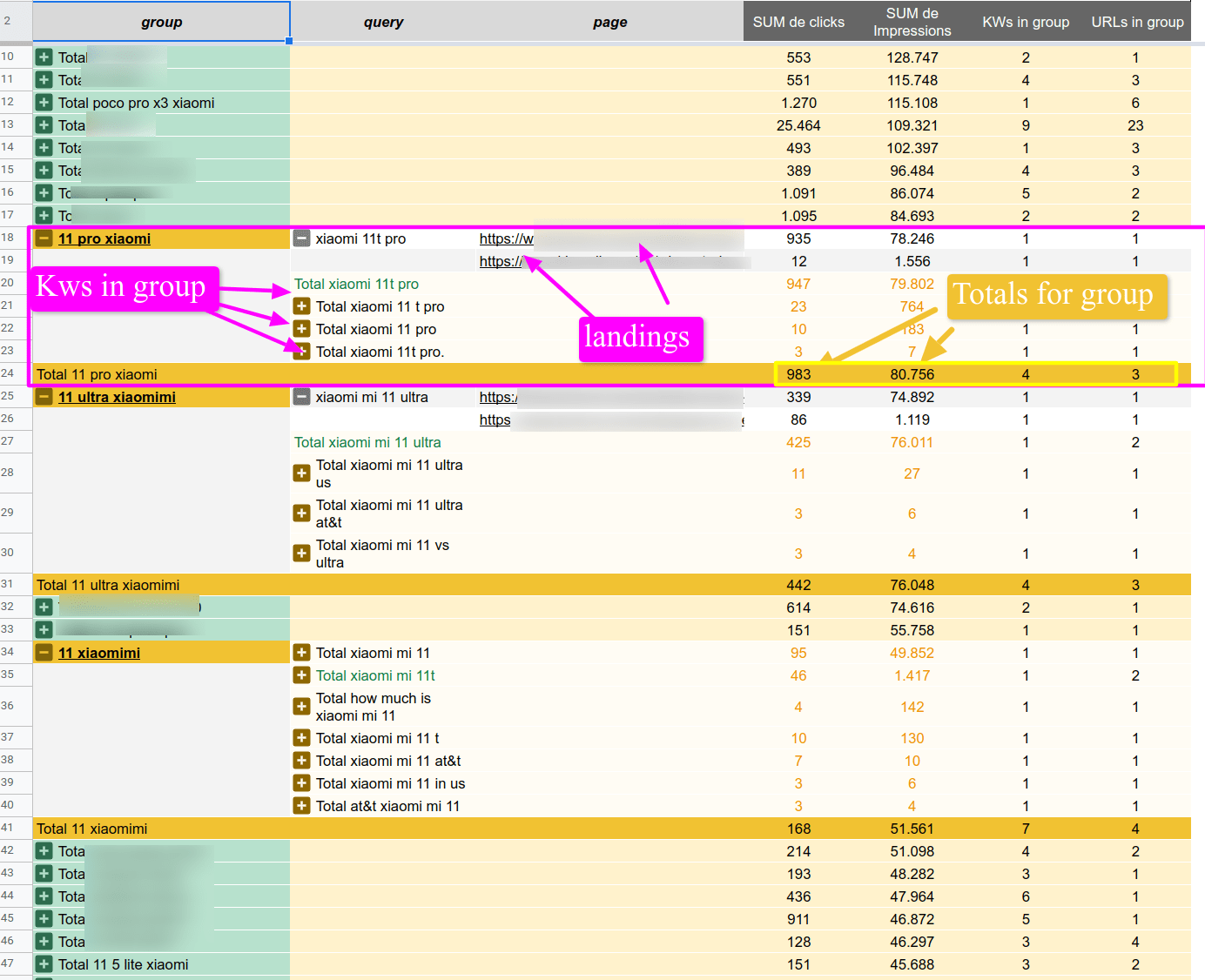
Task: Click the 51.561 impressions cell
Action: pos(912,829)
